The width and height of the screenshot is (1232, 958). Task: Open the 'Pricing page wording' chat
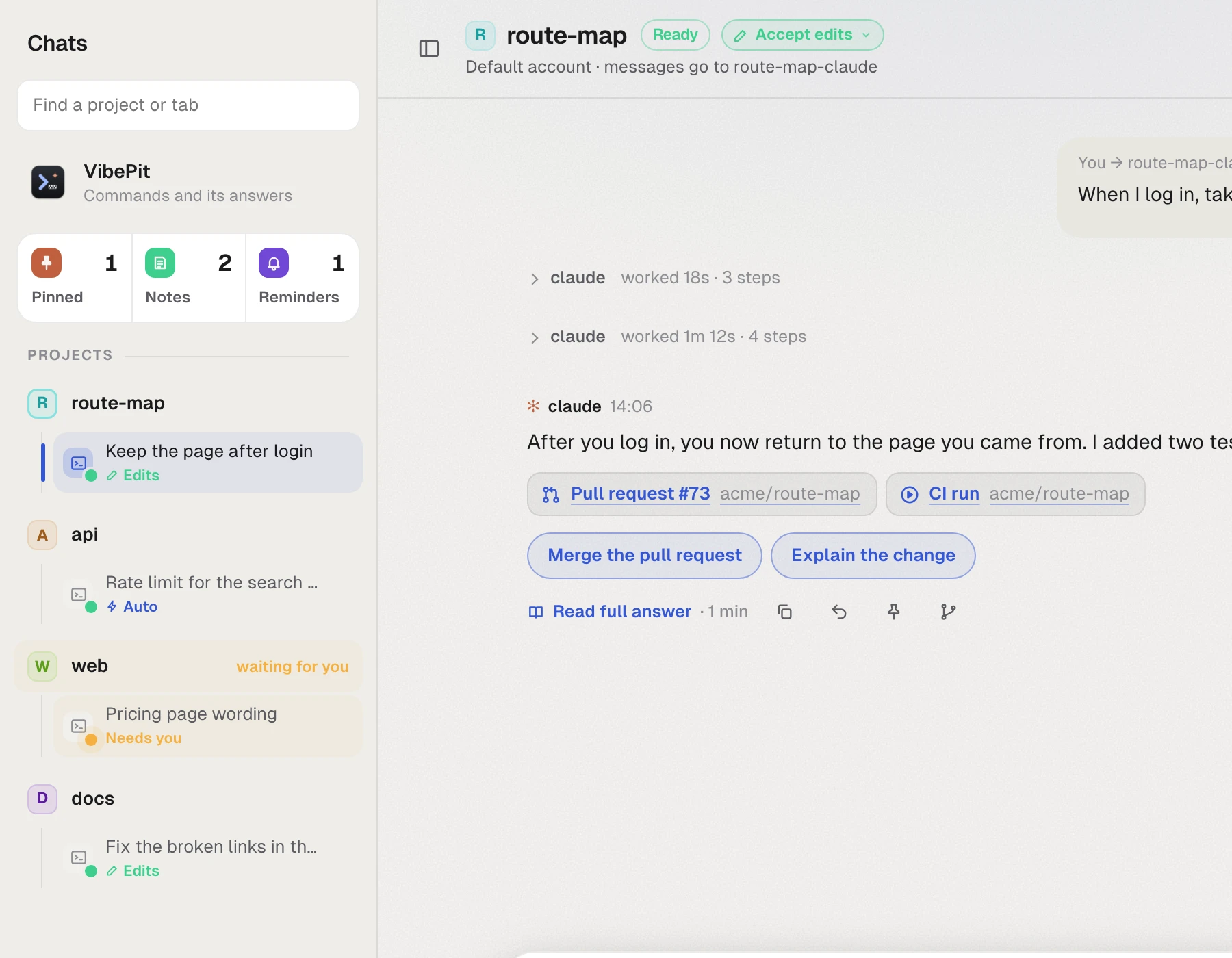(x=208, y=726)
